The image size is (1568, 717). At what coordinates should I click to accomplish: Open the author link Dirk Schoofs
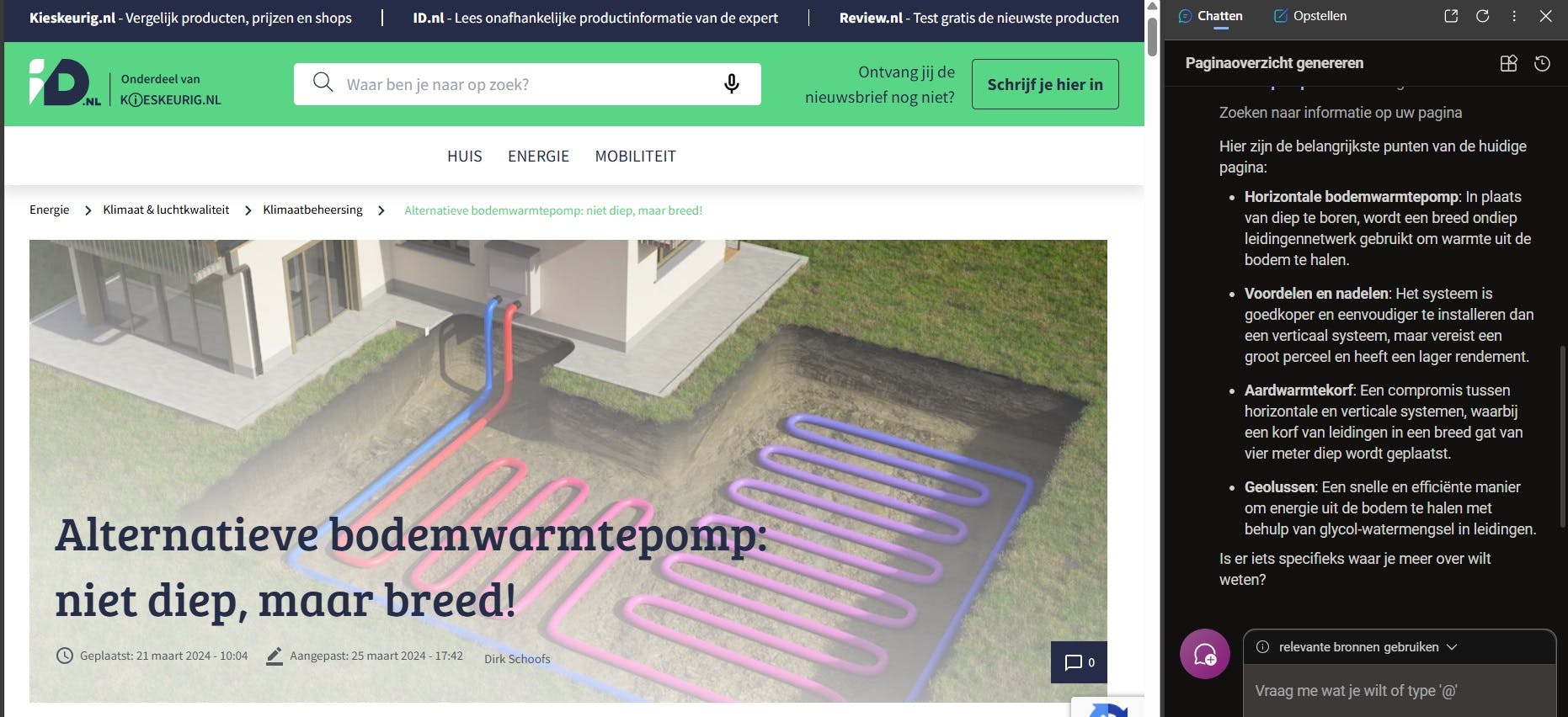517,659
